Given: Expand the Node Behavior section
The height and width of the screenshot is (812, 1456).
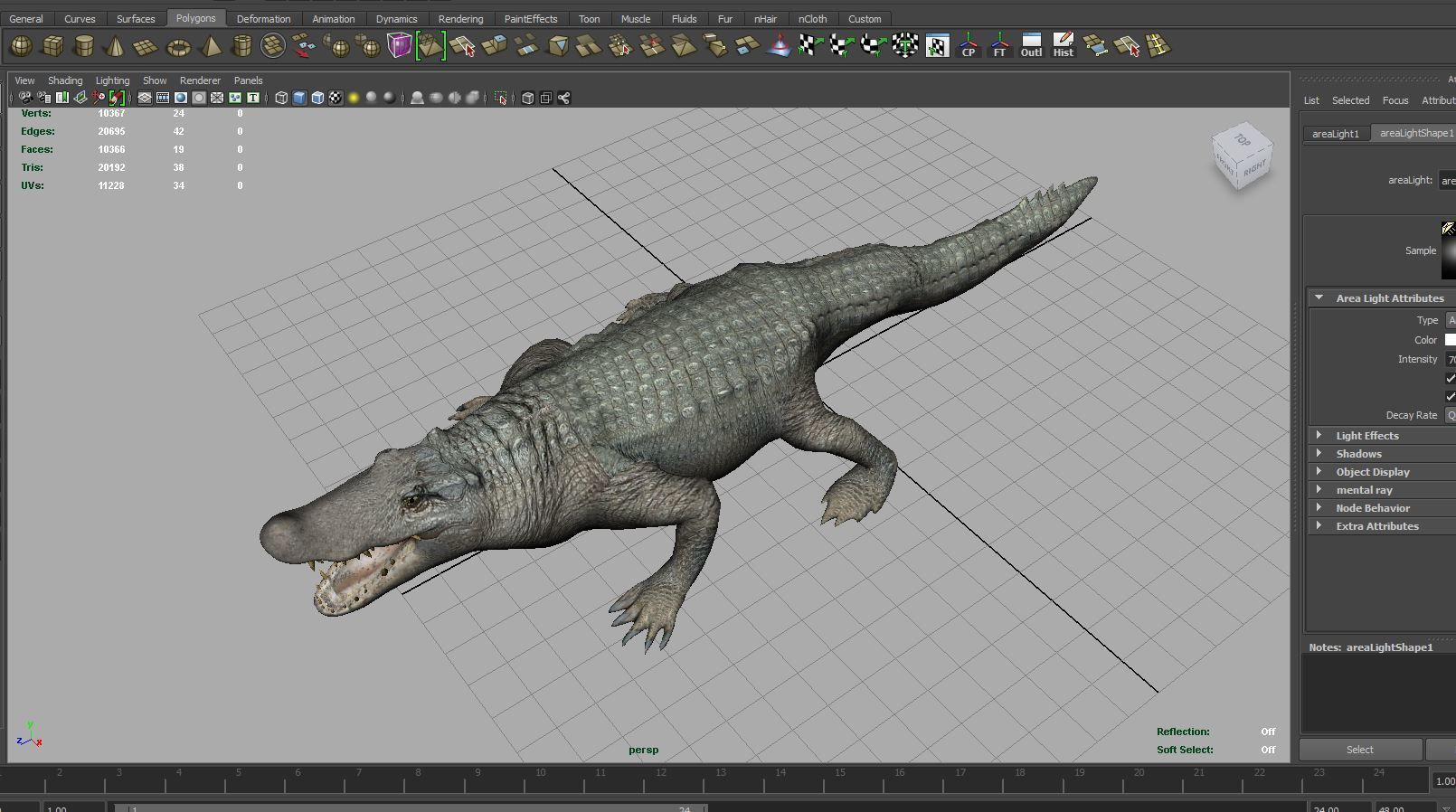Looking at the screenshot, I should tap(1319, 507).
